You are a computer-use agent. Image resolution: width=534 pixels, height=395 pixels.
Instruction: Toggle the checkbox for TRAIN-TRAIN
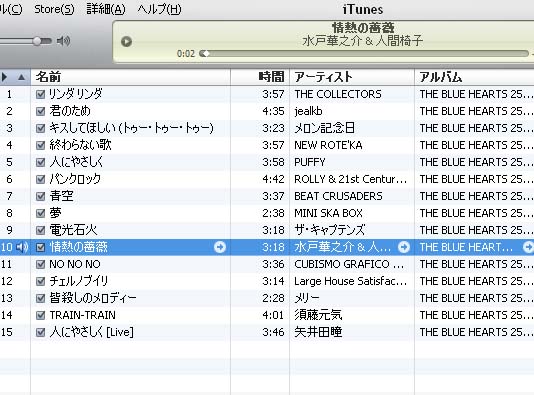click(x=41, y=316)
